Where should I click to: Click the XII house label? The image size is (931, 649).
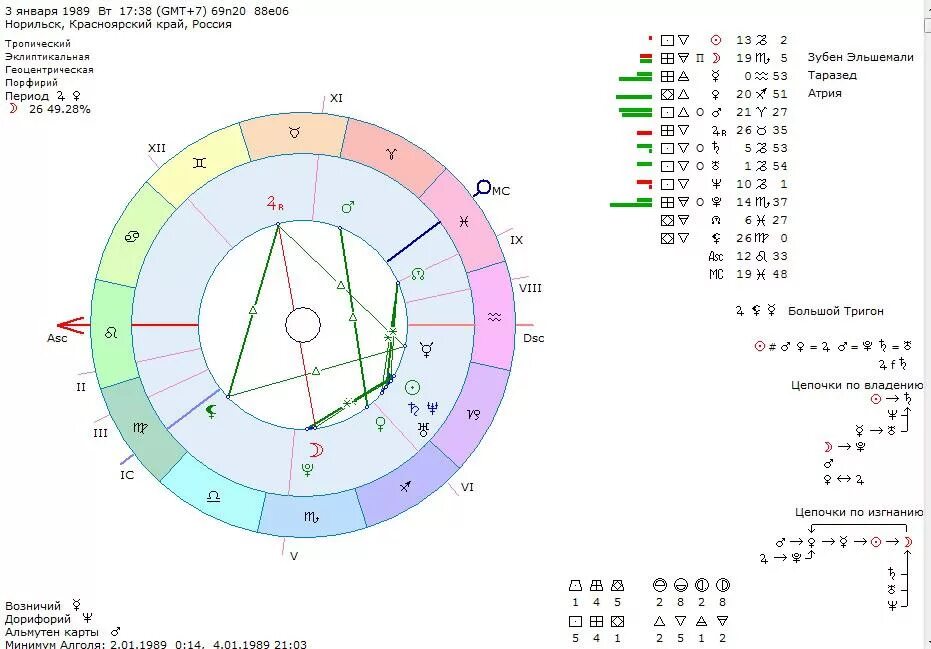point(157,148)
